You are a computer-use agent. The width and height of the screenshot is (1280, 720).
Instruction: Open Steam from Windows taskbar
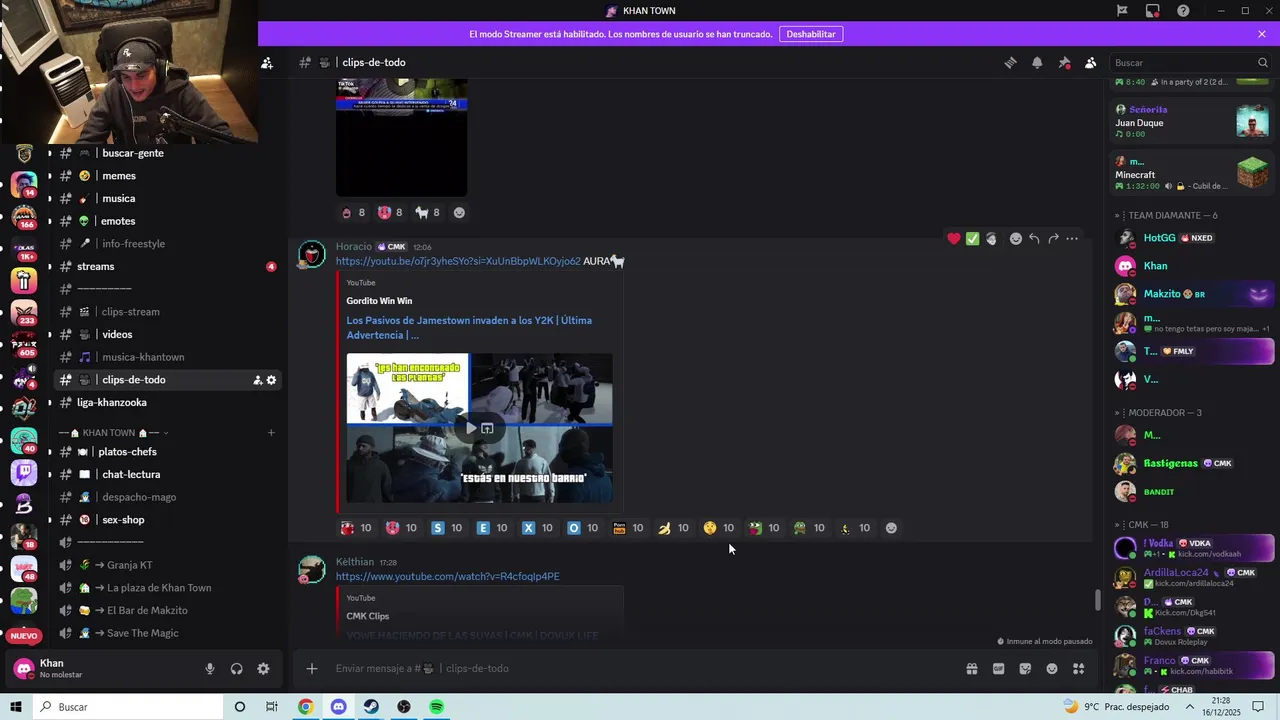(371, 707)
